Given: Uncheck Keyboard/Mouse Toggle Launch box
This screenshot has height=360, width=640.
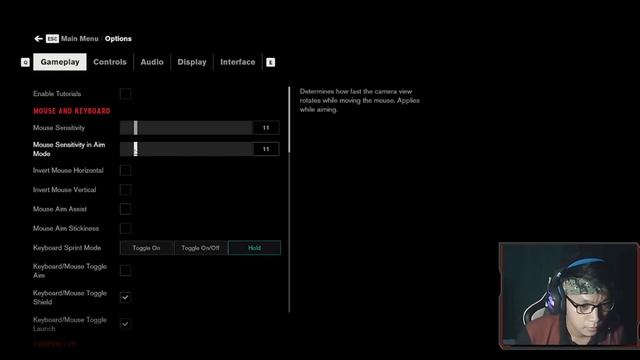Looking at the screenshot, I should [126, 324].
